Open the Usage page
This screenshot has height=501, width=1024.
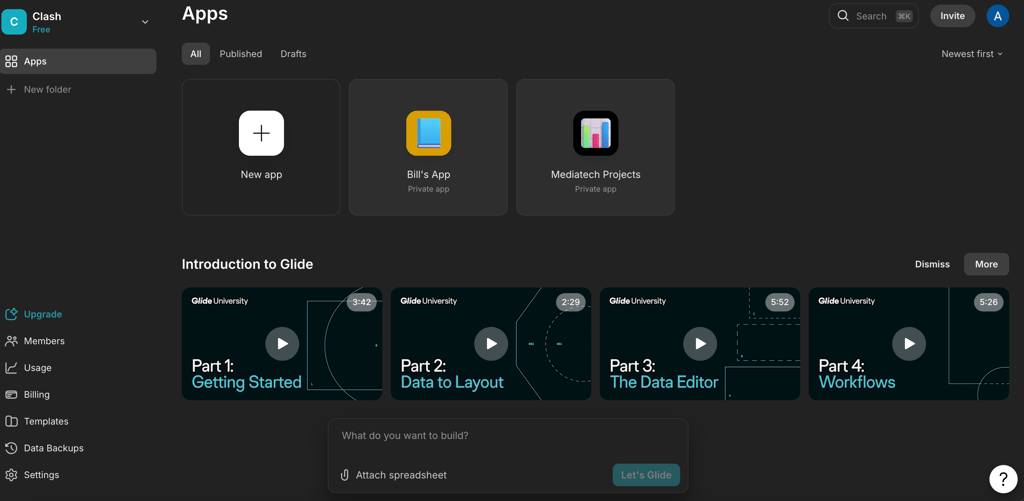click(x=38, y=368)
